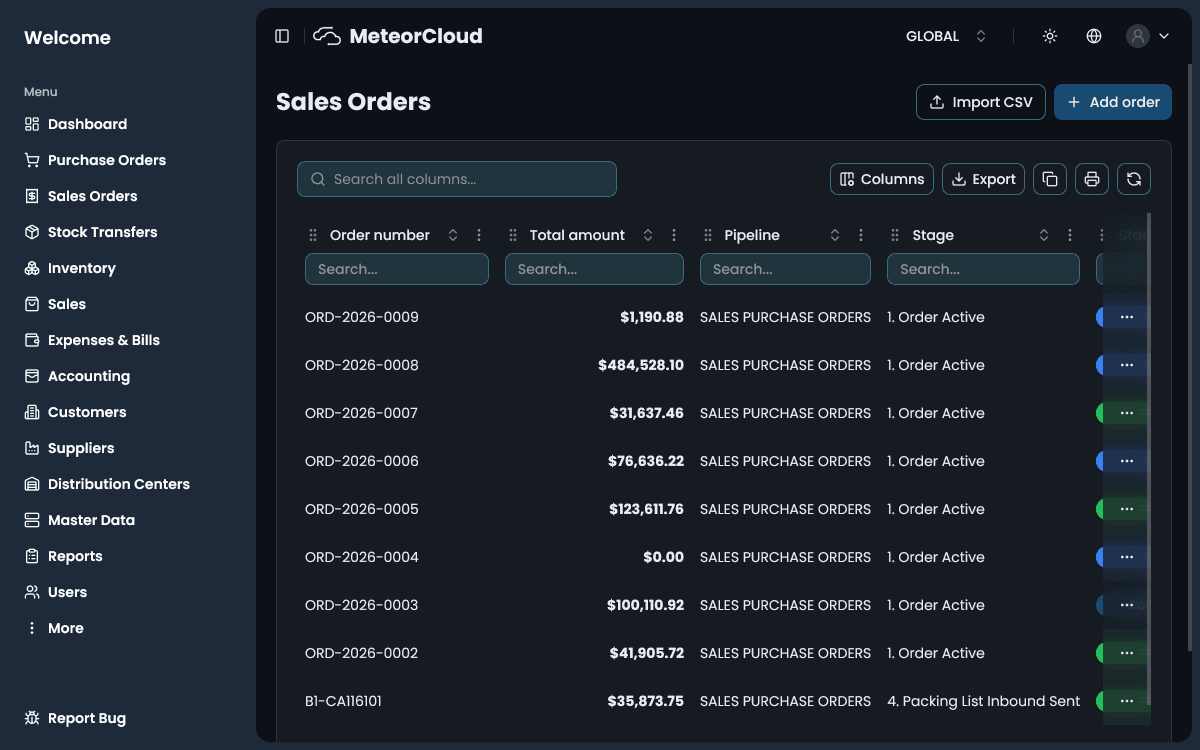The height and width of the screenshot is (750, 1200).
Task: Open Inventory from the sidebar menu
Action: pyautogui.click(x=84, y=268)
